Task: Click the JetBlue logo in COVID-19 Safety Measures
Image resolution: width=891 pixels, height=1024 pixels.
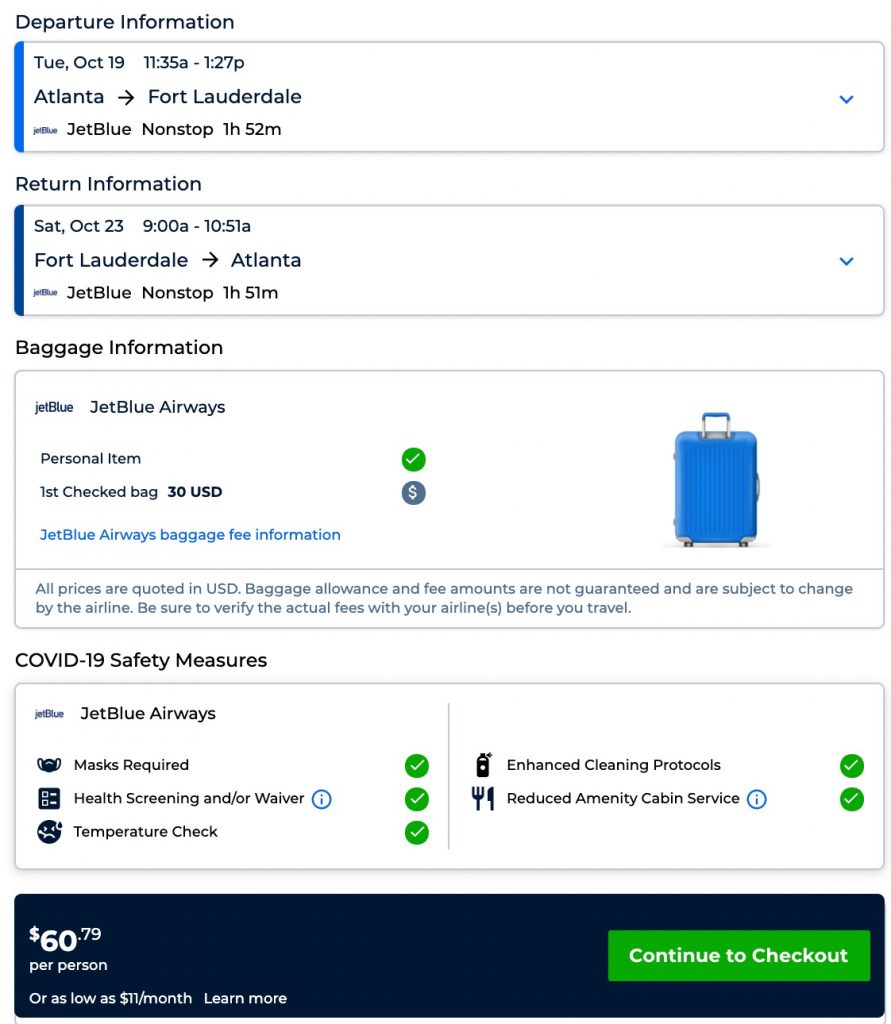Action: pos(49,714)
